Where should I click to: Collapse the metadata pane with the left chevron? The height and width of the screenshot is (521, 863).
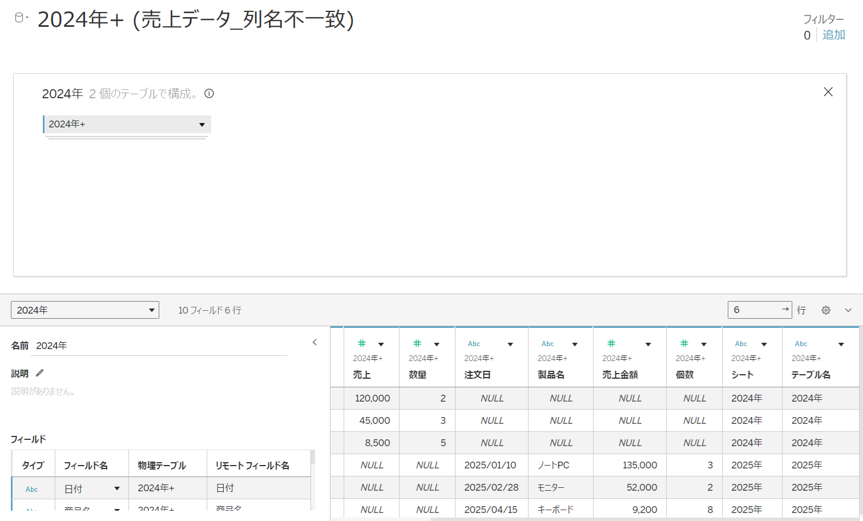(315, 342)
